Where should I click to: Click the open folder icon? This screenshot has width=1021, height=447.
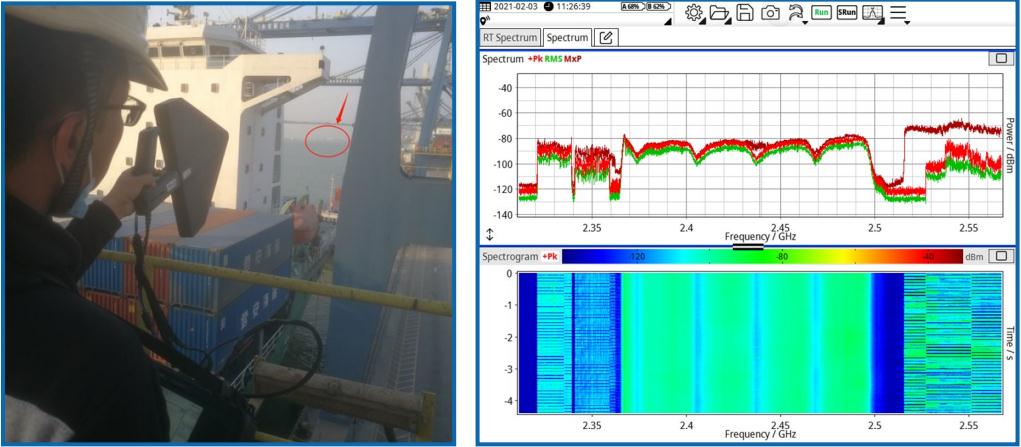point(719,12)
